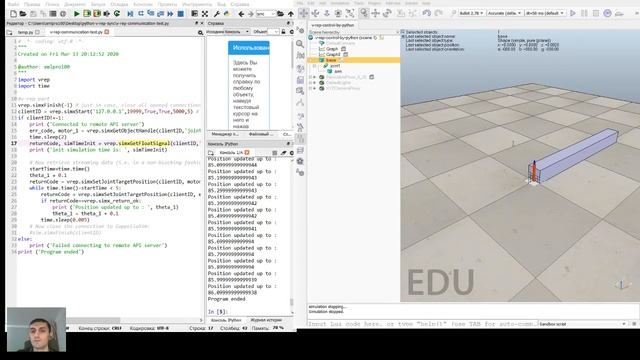Viewport: 640px width, 360px height.
Task: Go back with left arrow in Spyder
Action: 241,14
